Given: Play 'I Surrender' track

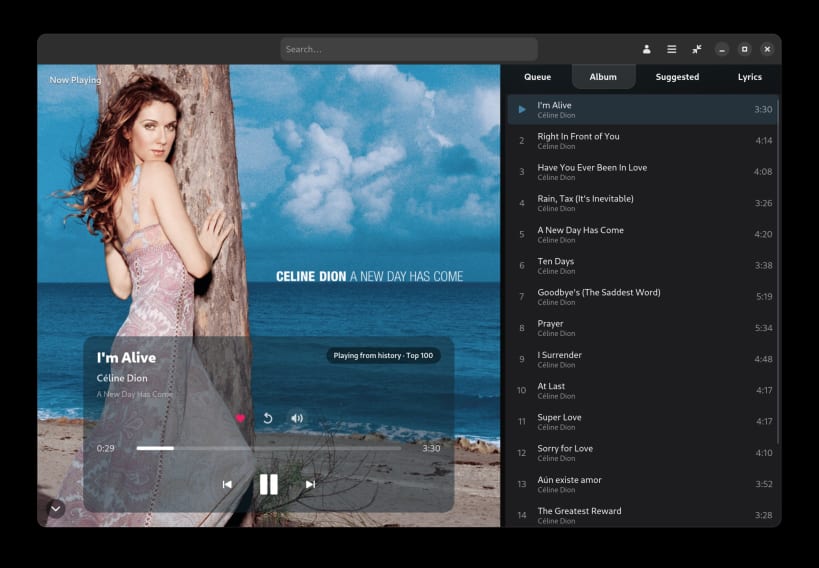Looking at the screenshot, I should click(x=643, y=359).
